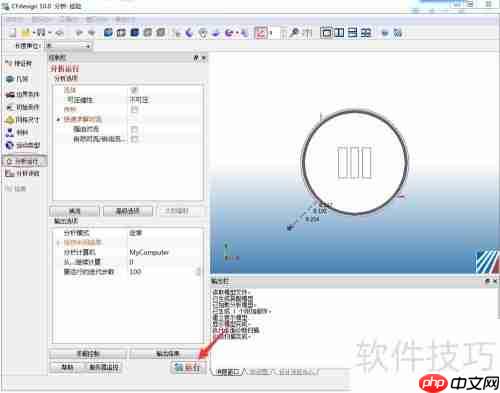This screenshot has width=500, height=393.
Task: Pin the output panel using its pin icon
Action: point(487,281)
